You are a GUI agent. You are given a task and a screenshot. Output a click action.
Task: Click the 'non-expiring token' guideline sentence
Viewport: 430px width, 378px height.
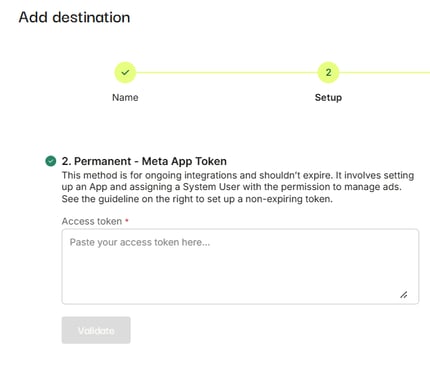click(197, 199)
